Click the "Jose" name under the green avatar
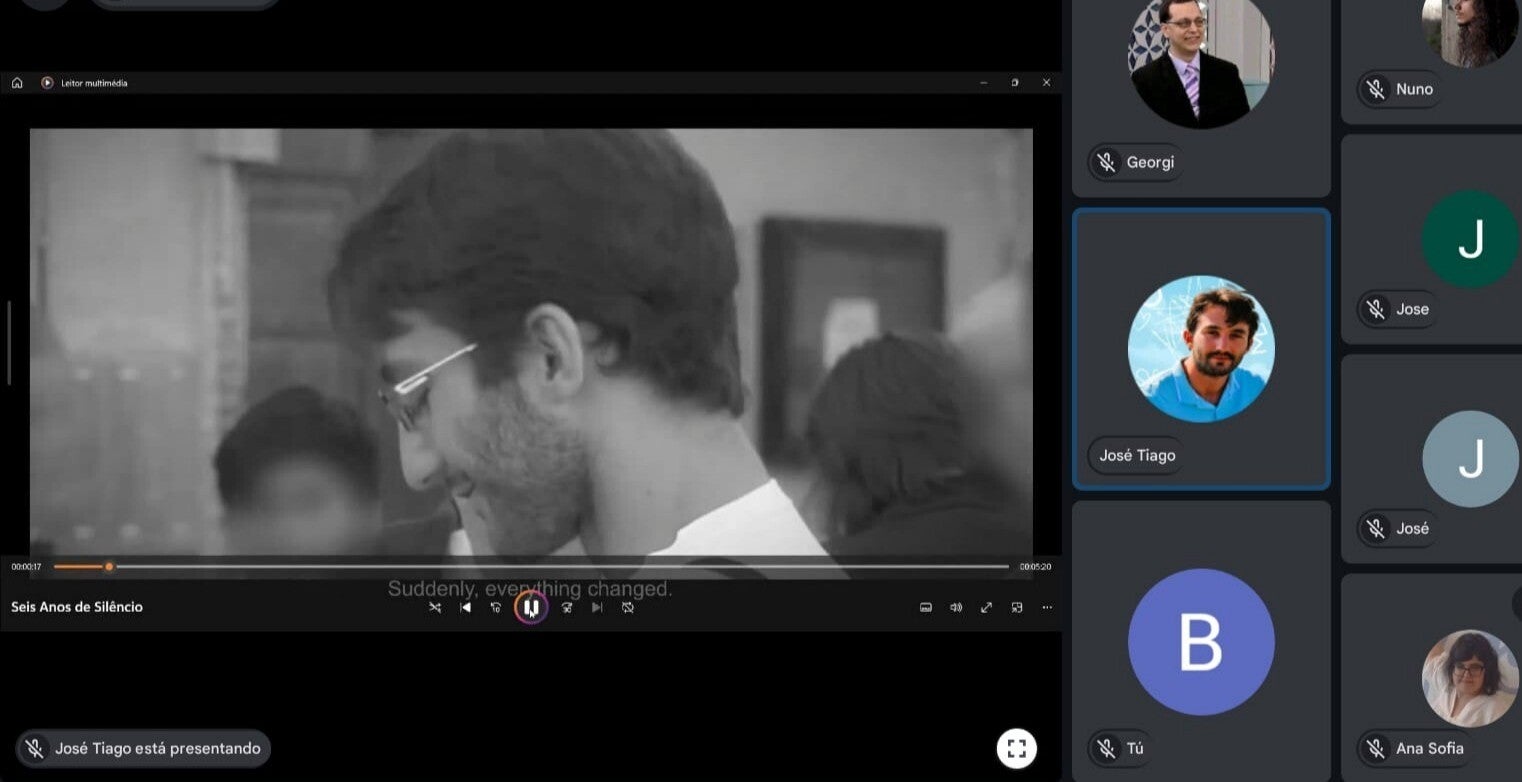The image size is (1522, 782). [1412, 309]
